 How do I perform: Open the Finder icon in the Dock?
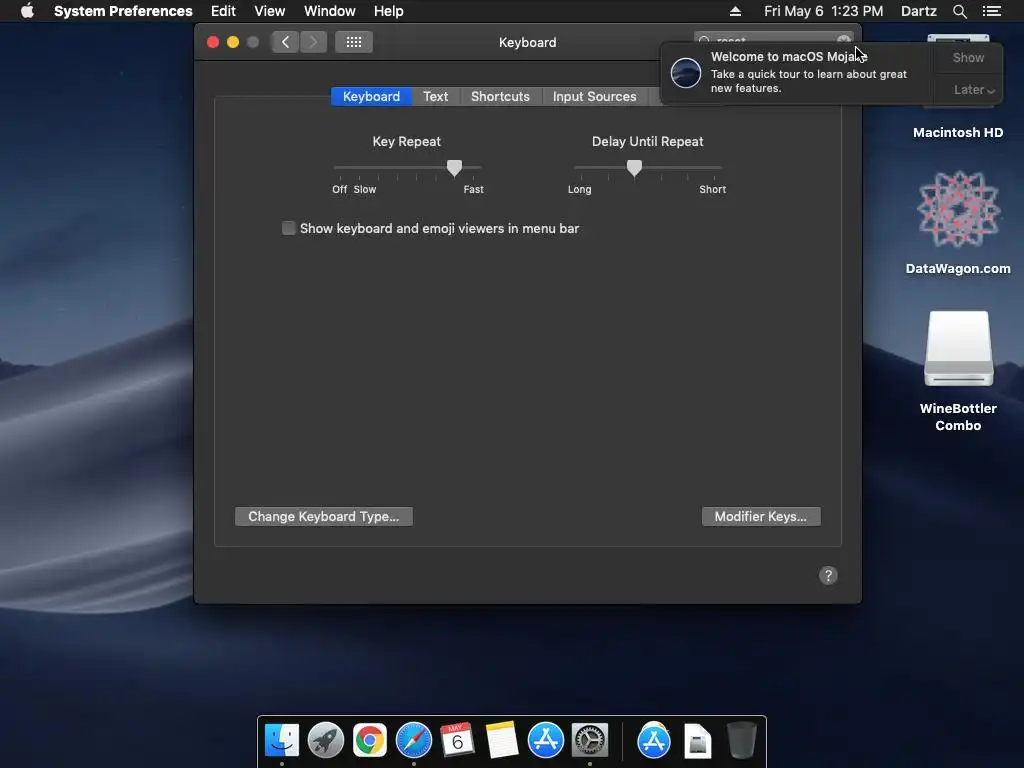(282, 740)
